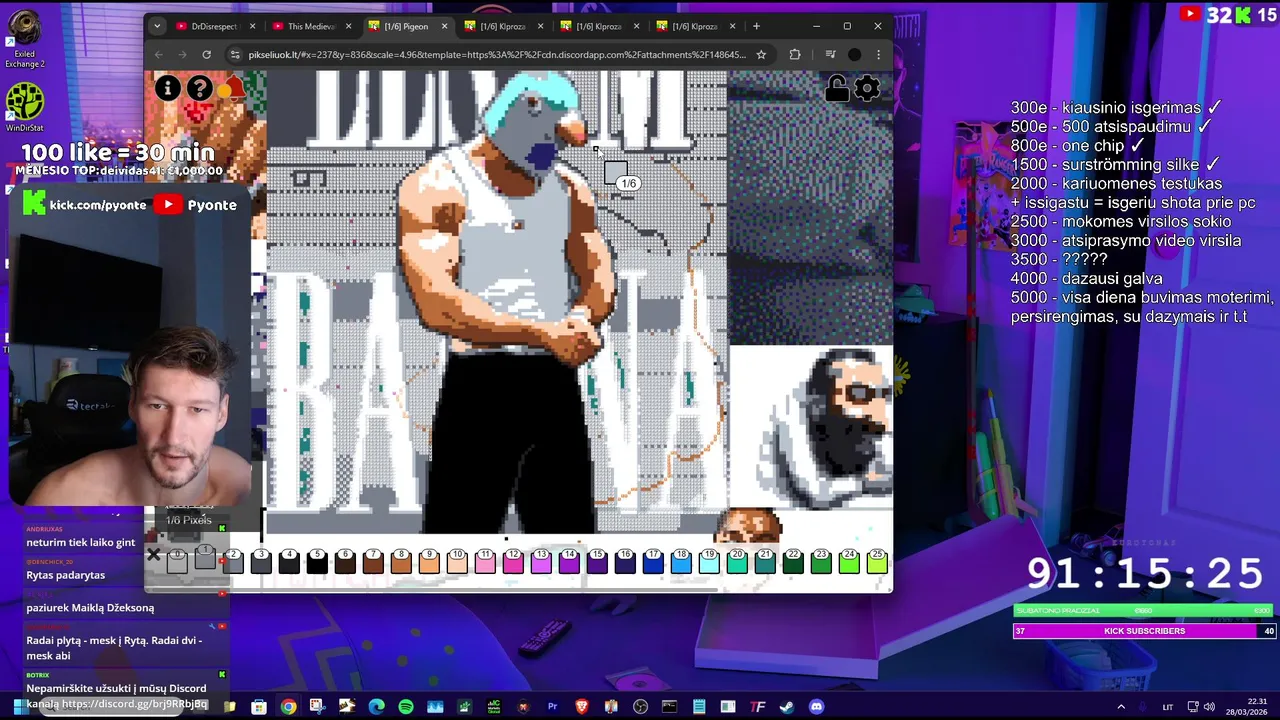This screenshot has height=720, width=1280.
Task: Go back in the browser
Action: tap(158, 55)
